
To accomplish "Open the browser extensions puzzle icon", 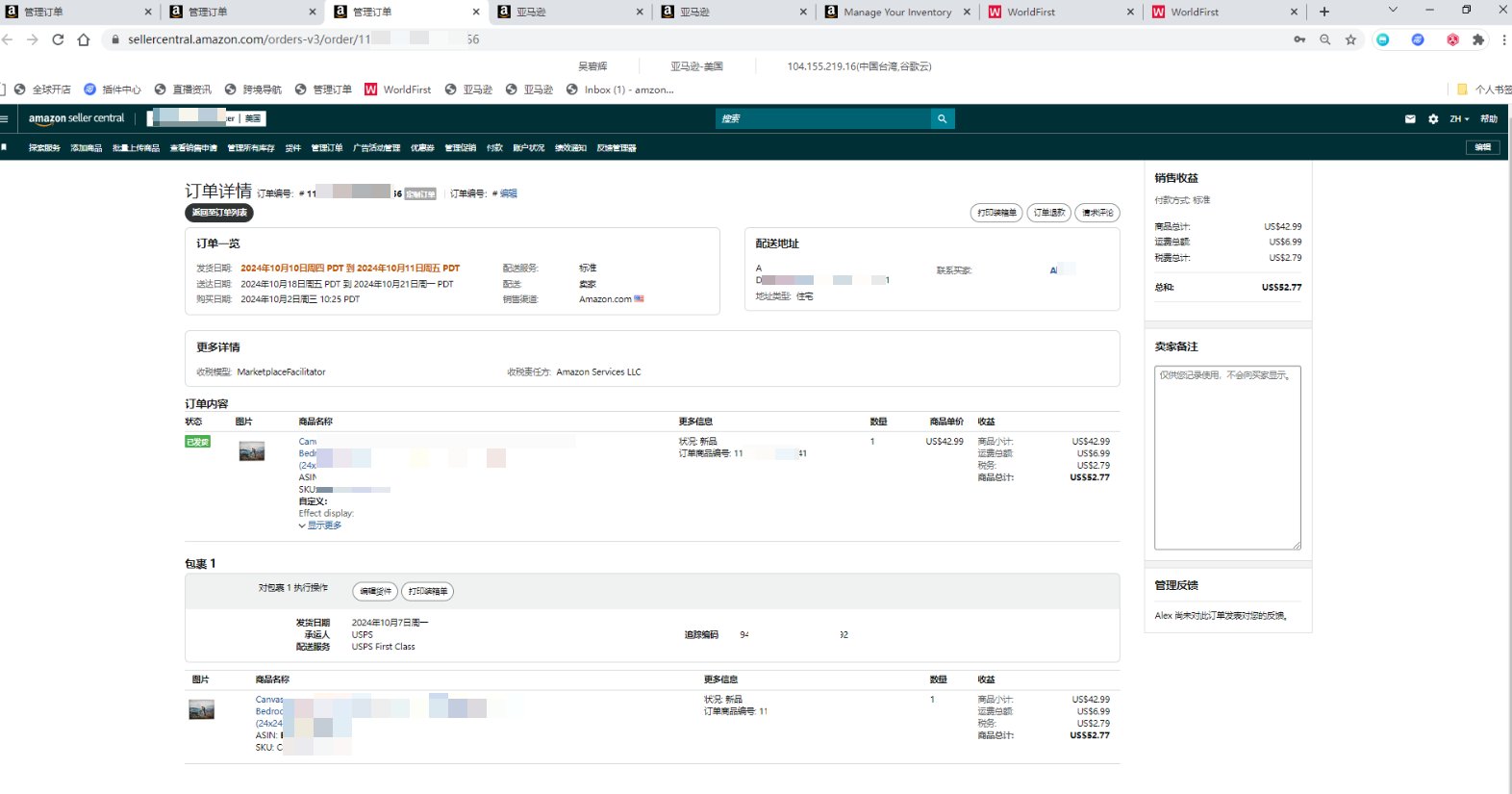I will tap(1478, 39).
